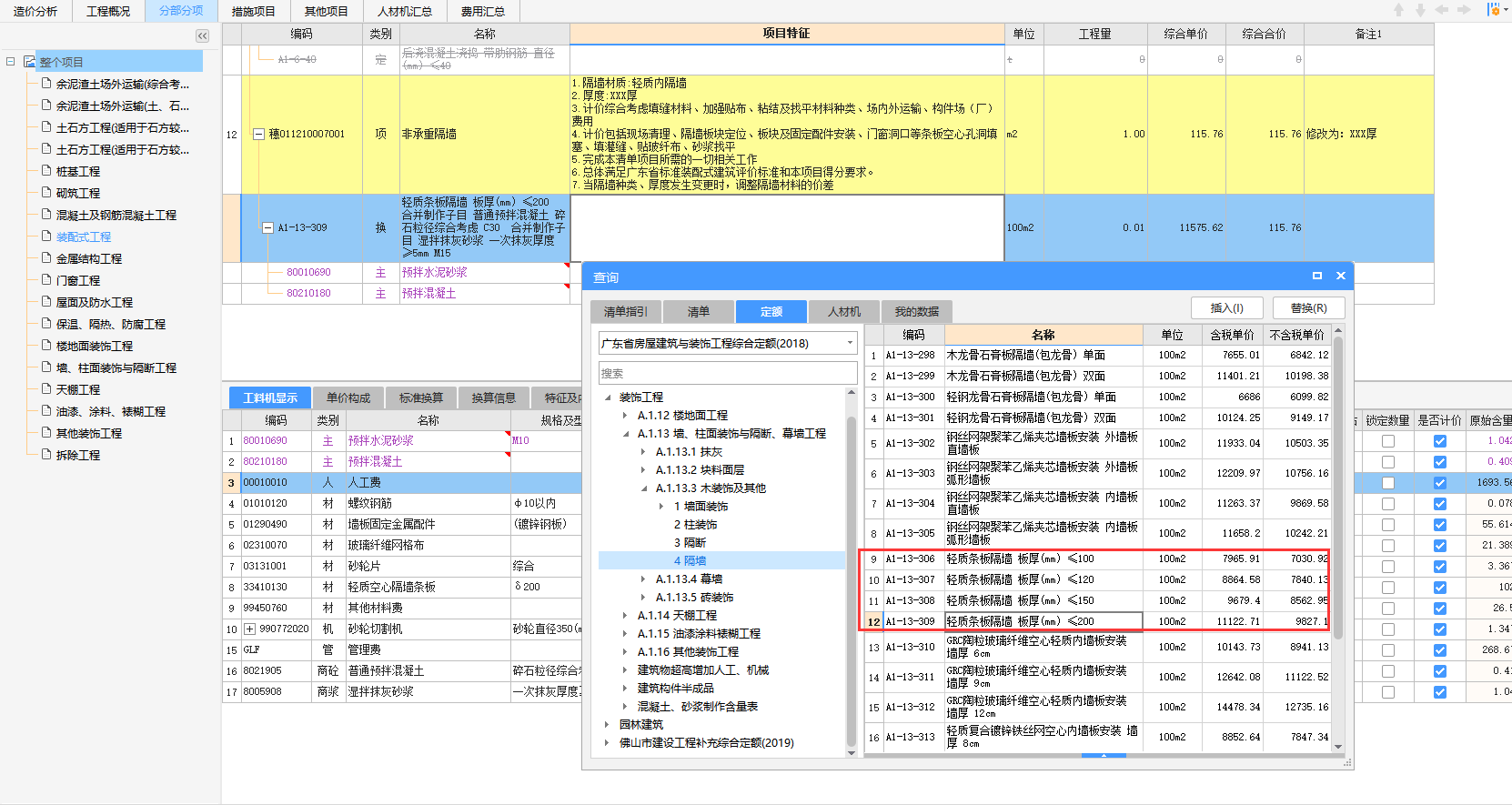Click the 插入(I) button
Image resolution: width=1512 pixels, height=805 pixels.
point(1227,308)
